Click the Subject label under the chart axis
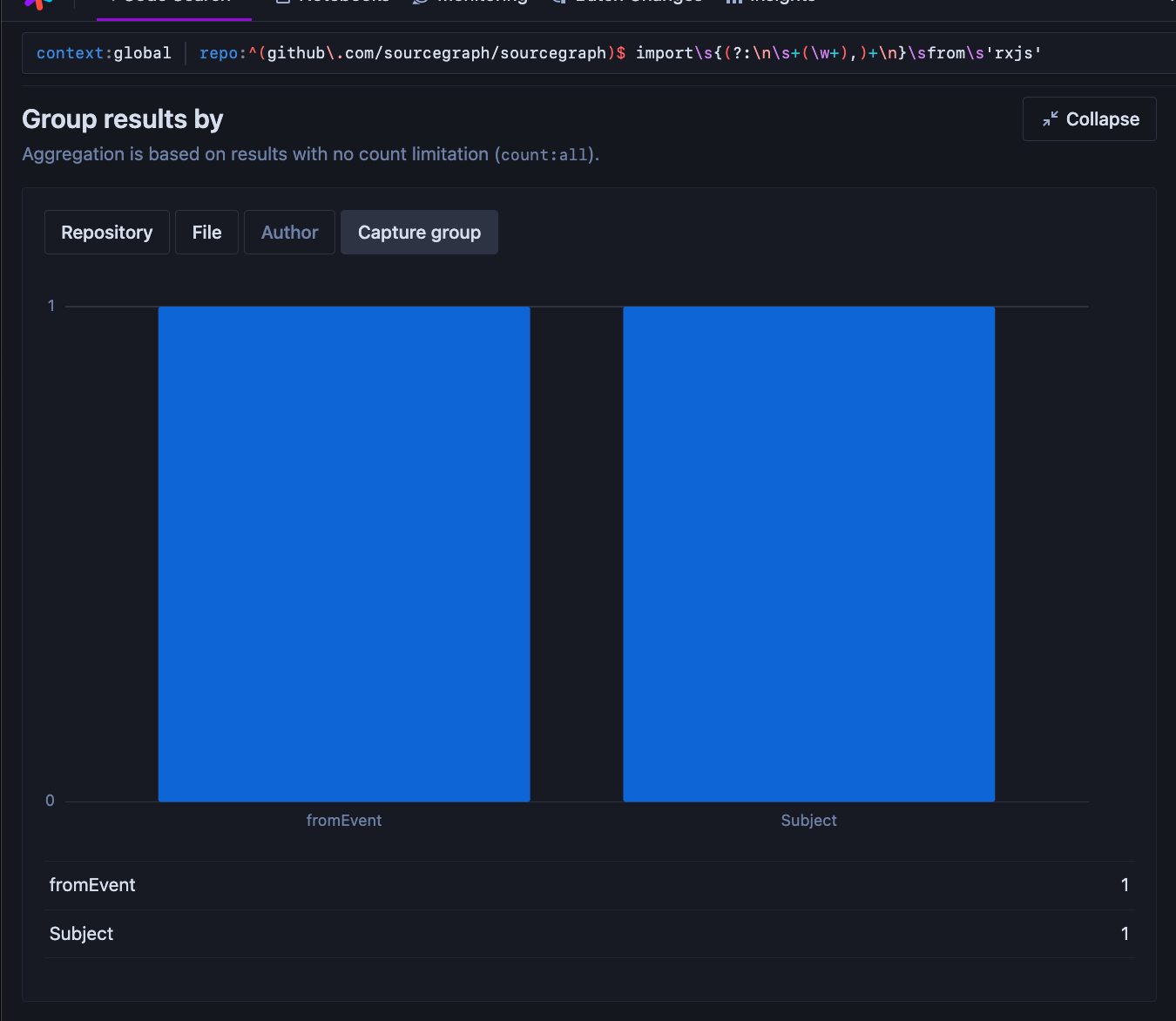The height and width of the screenshot is (1021, 1176). point(808,821)
